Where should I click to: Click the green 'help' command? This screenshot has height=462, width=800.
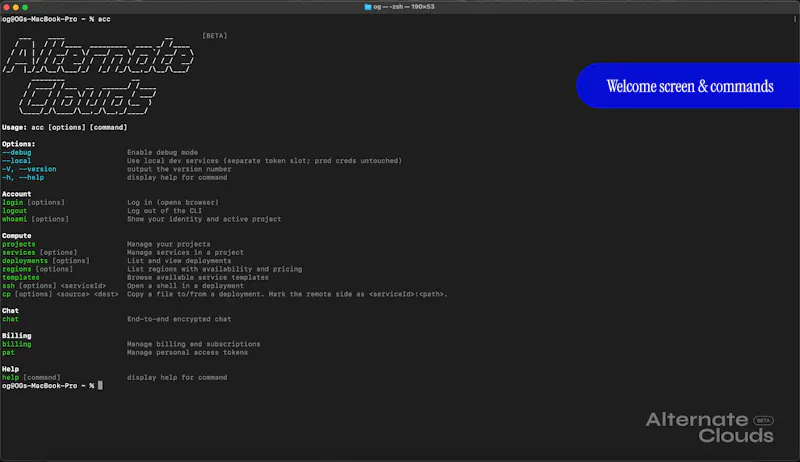[10, 377]
